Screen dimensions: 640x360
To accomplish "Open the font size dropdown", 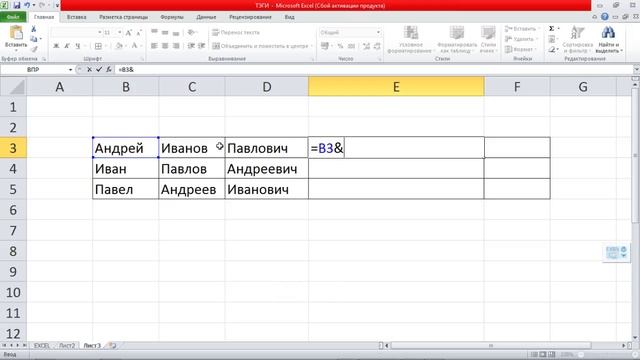I will tap(120, 33).
